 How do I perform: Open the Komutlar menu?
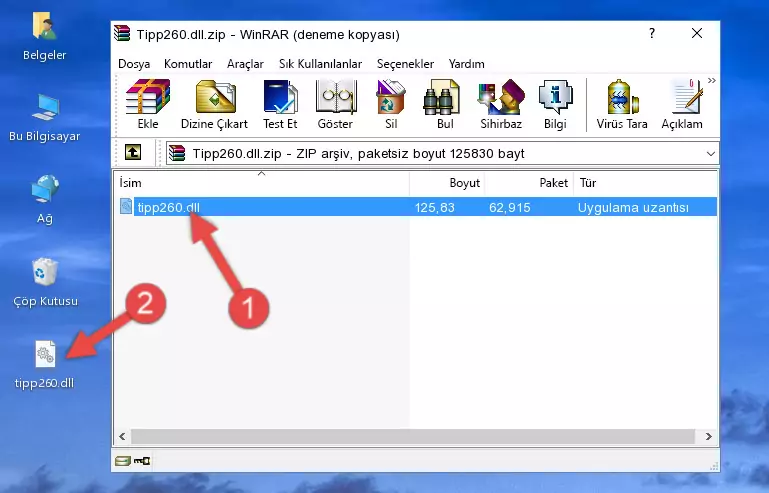click(x=188, y=64)
